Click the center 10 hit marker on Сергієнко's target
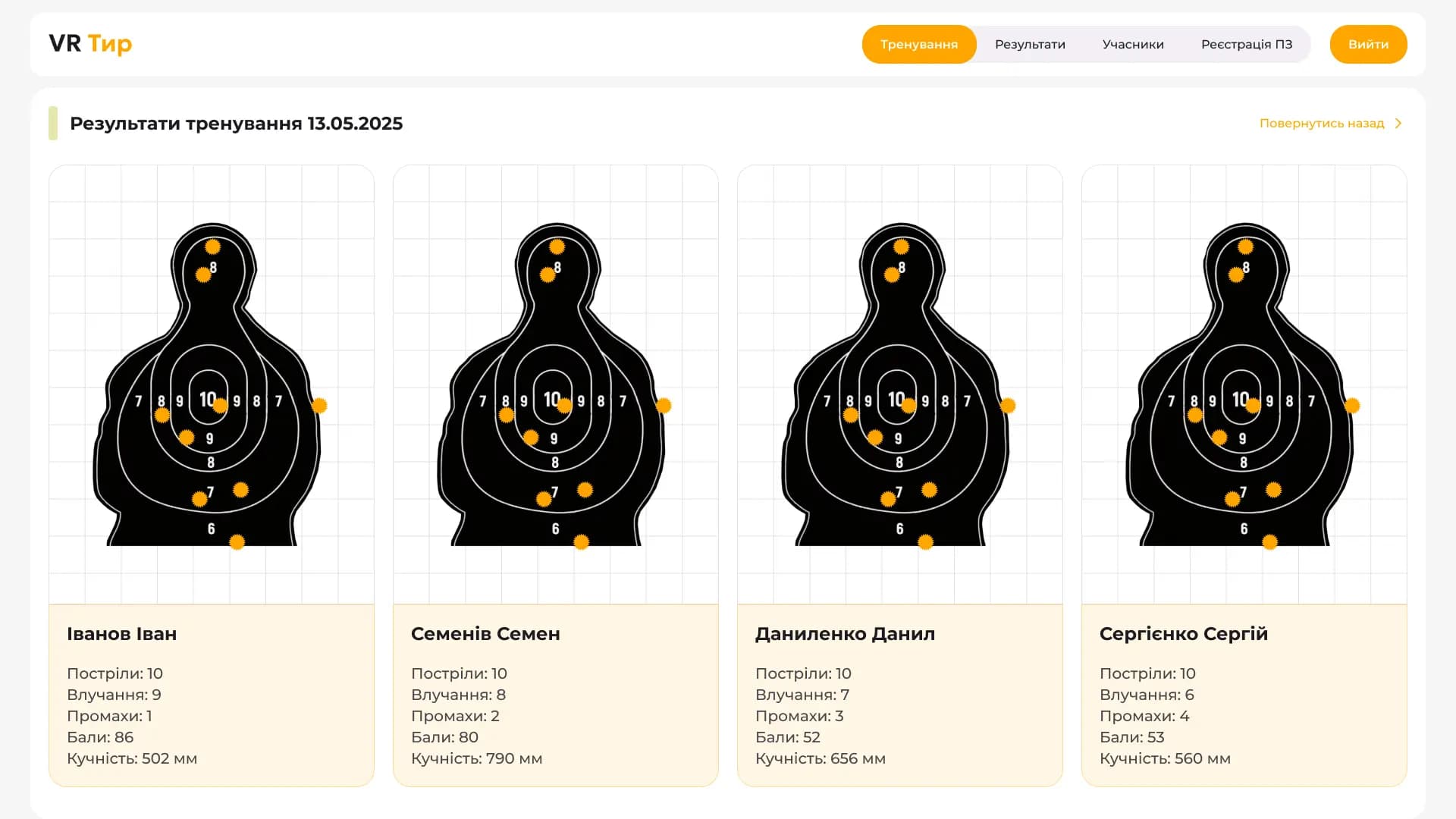 click(x=1253, y=406)
